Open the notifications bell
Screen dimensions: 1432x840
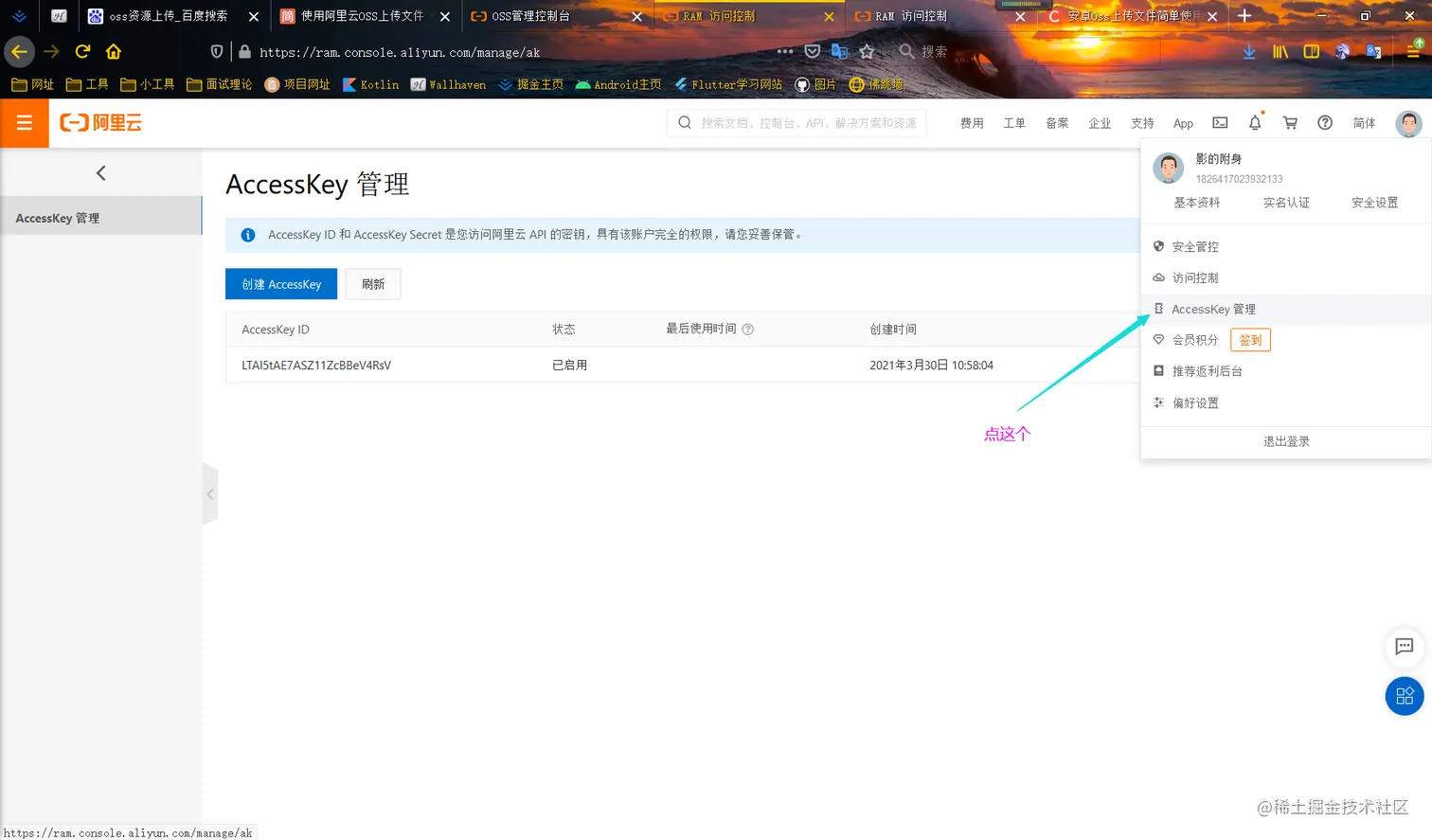coord(1254,123)
